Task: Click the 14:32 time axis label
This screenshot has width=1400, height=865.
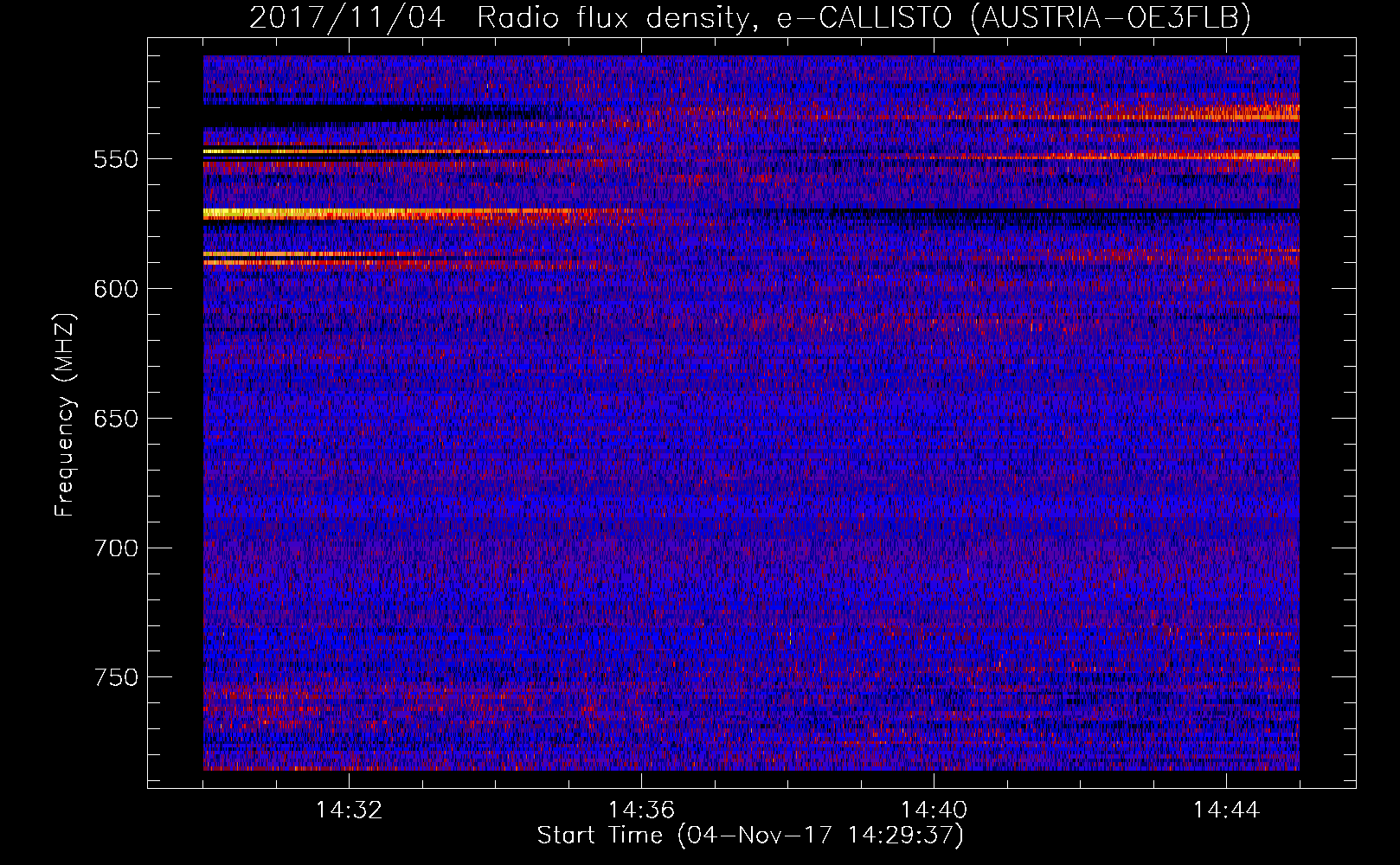Action: 349,811
